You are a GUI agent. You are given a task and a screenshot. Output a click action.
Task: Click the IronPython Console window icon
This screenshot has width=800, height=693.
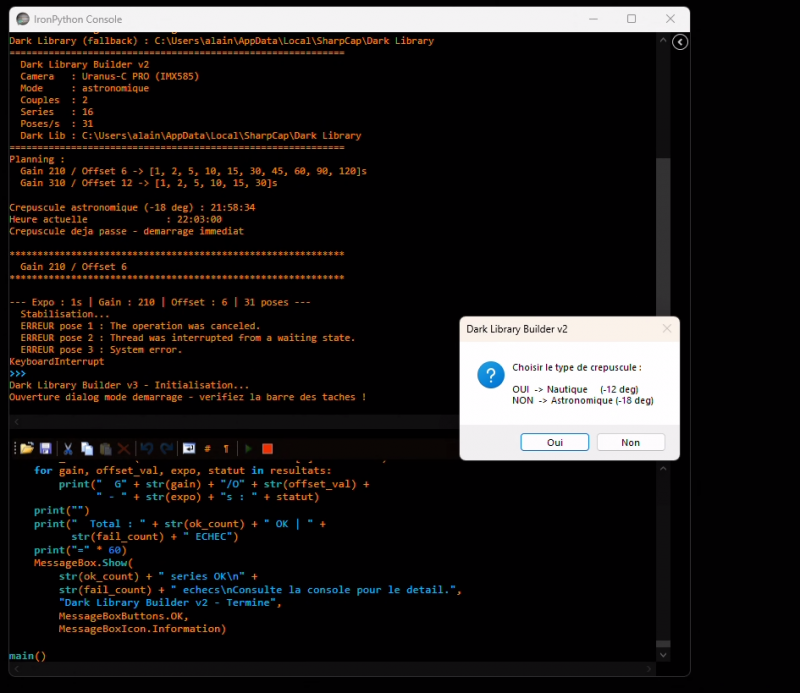point(22,19)
